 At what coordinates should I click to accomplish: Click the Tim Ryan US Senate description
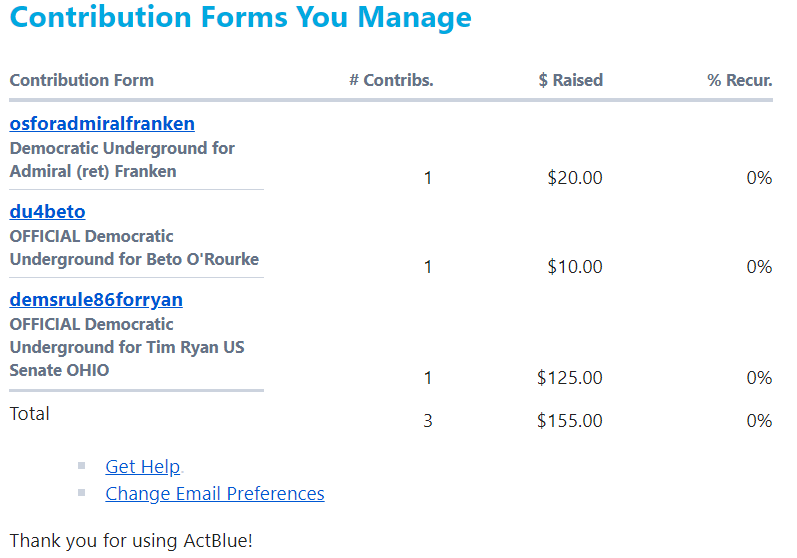click(127, 347)
